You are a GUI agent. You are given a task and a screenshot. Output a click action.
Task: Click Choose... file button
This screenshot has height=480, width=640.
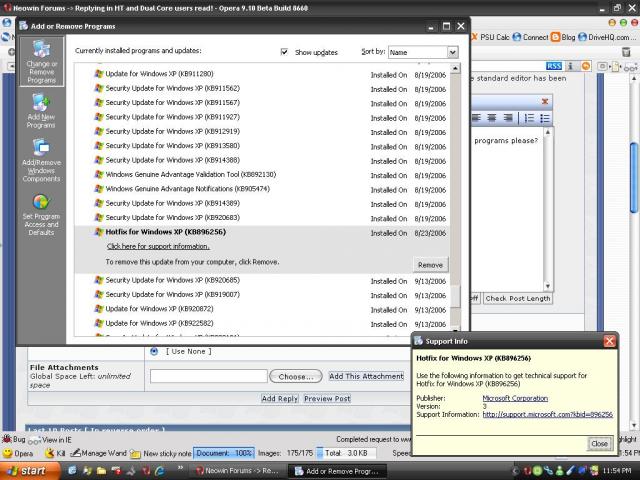click(x=296, y=377)
